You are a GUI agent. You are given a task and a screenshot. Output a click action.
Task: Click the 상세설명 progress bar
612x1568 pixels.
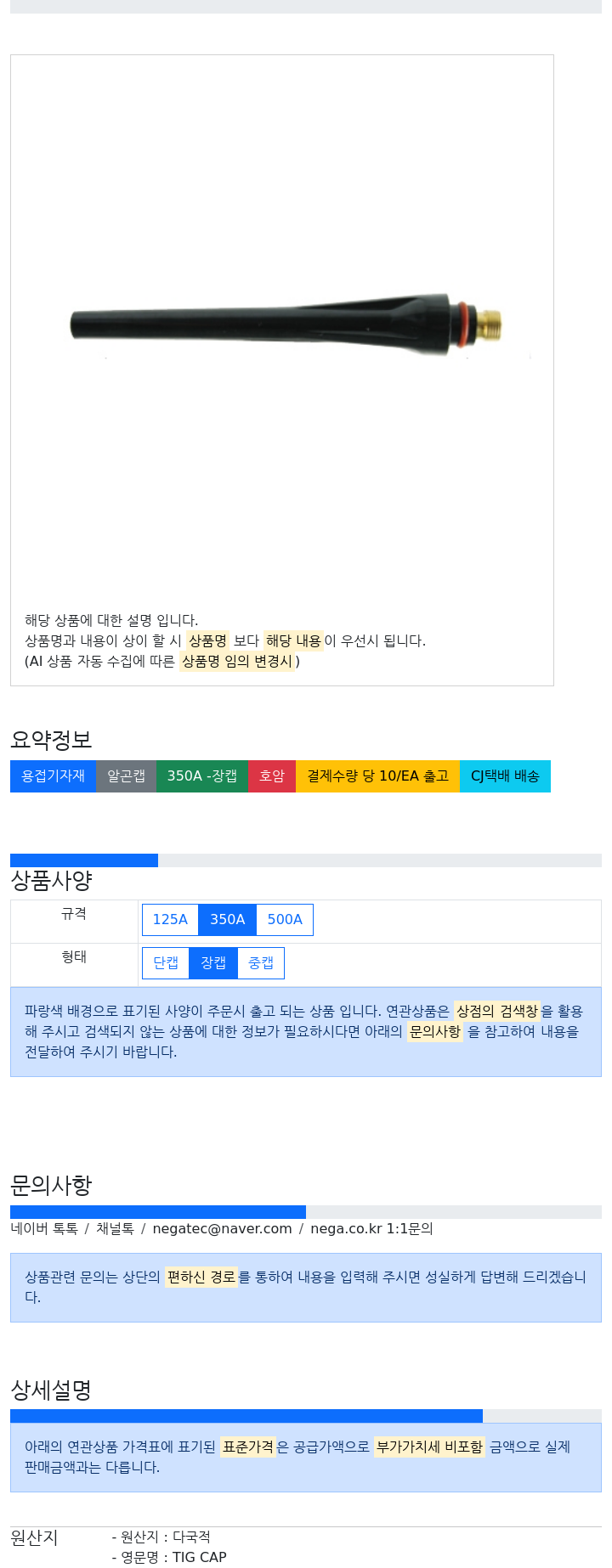click(246, 1416)
